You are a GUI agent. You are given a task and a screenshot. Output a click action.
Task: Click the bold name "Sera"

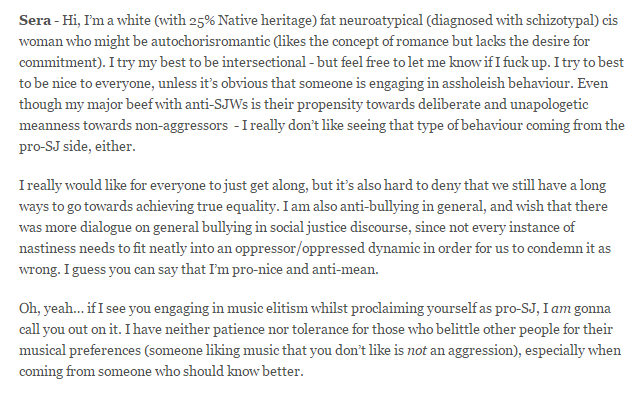tap(35, 20)
